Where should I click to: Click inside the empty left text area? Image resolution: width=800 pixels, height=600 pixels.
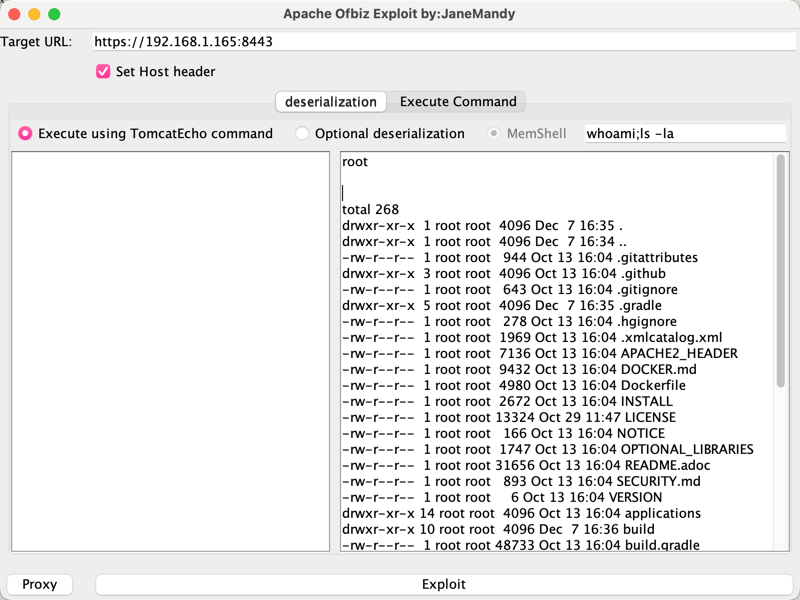coord(170,351)
